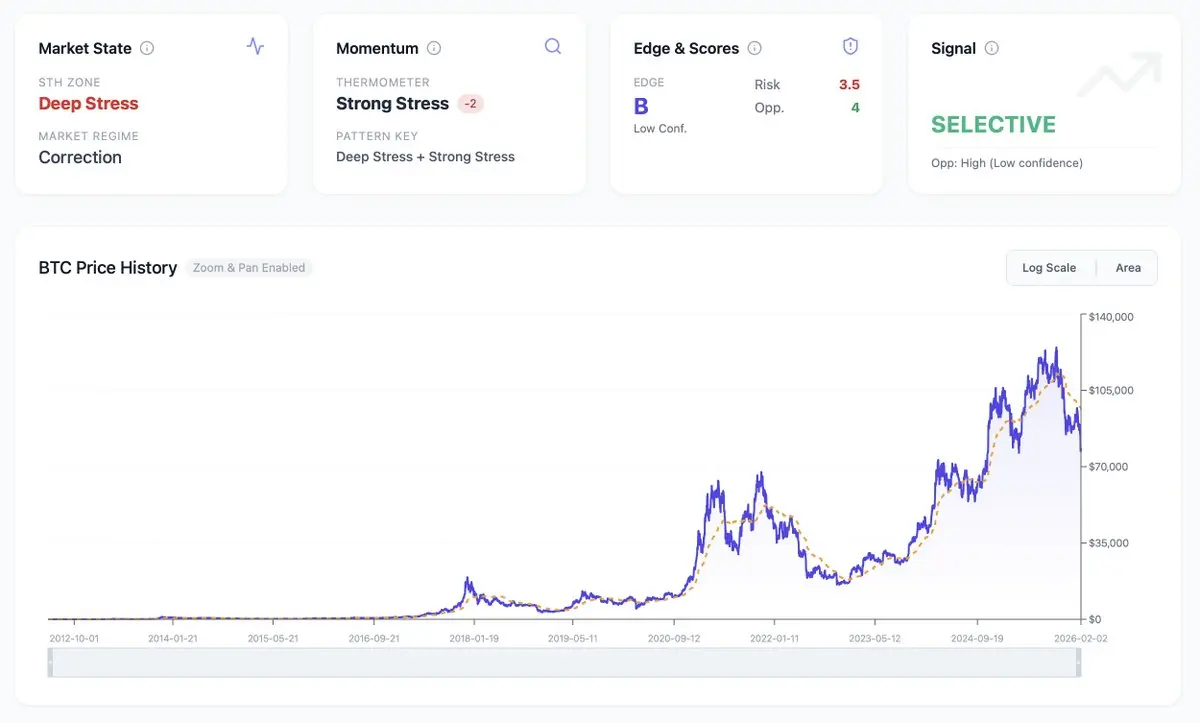
Task: Click the magnifier icon in Momentum card
Action: pyautogui.click(x=553, y=46)
